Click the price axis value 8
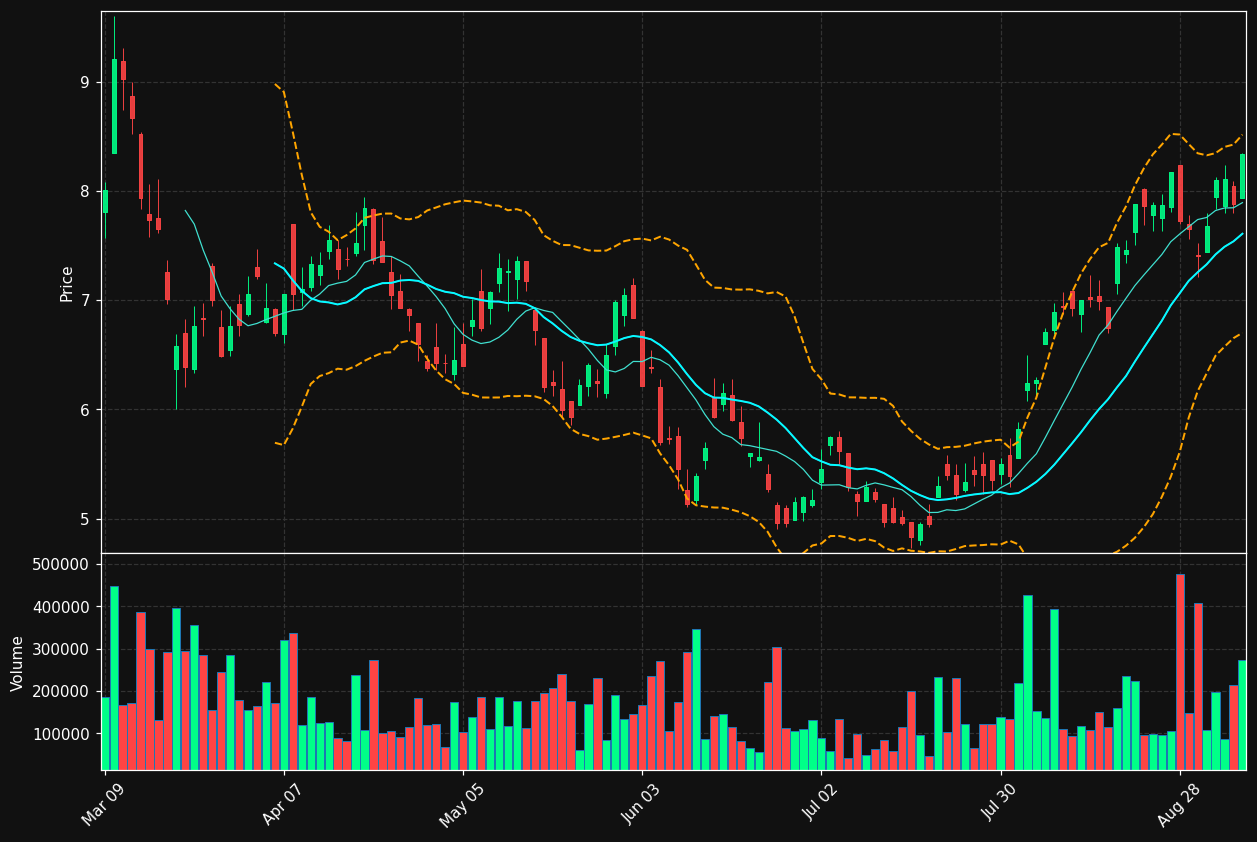Screen dimensions: 1257x842 [84, 191]
